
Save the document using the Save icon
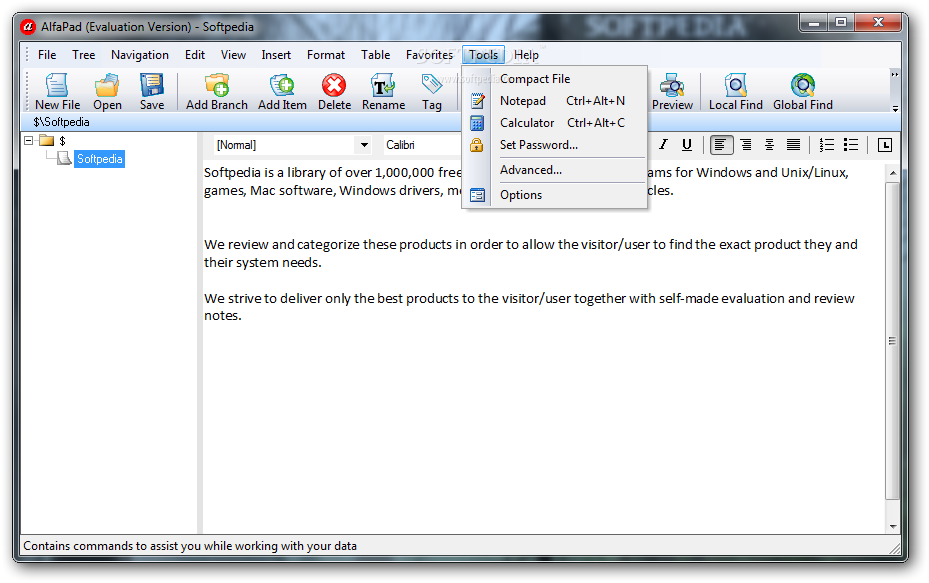pyautogui.click(x=152, y=91)
